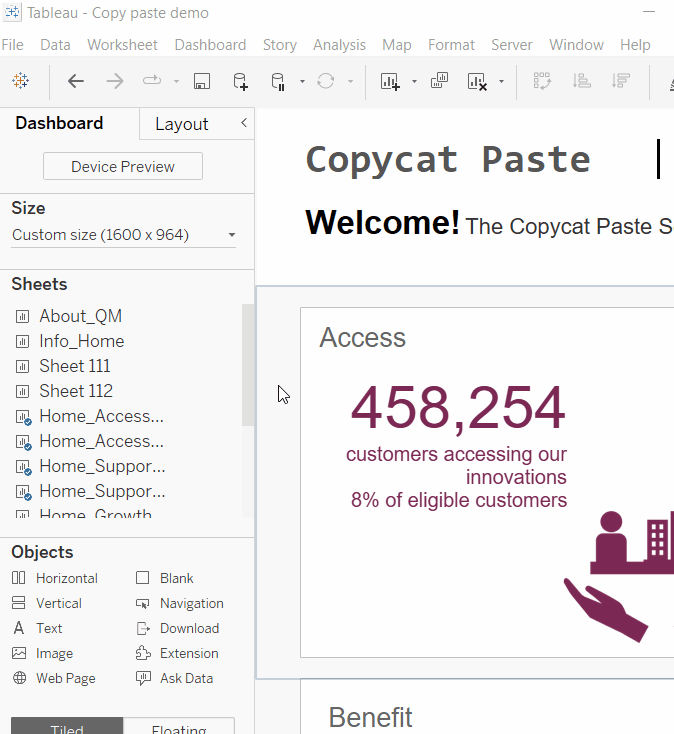This screenshot has height=734, width=674.
Task: Click the Tableau start page icon
Action: (20, 81)
